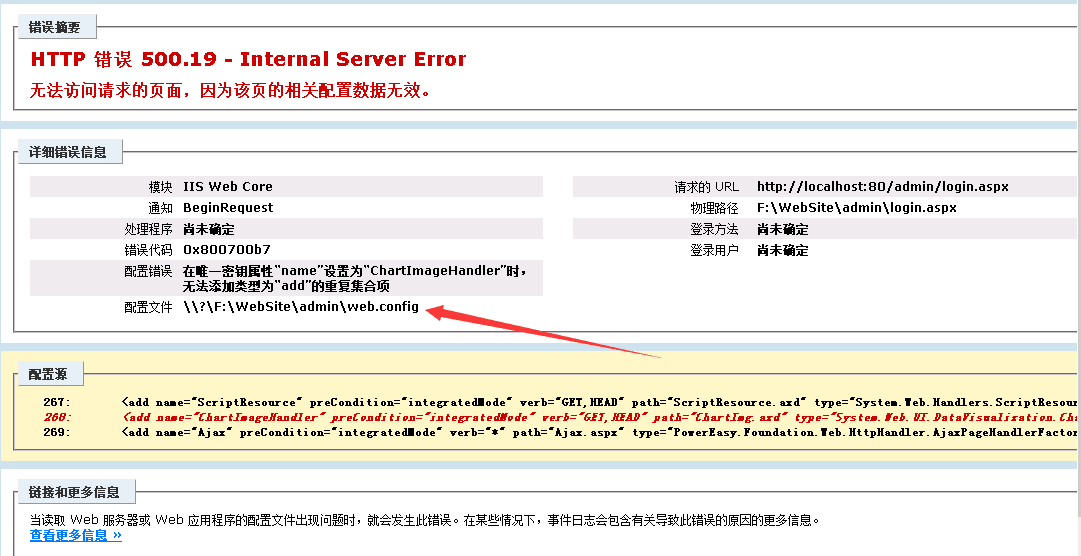
Task: Click the 配置错误 duplicate collection entry description
Action: 355,279
